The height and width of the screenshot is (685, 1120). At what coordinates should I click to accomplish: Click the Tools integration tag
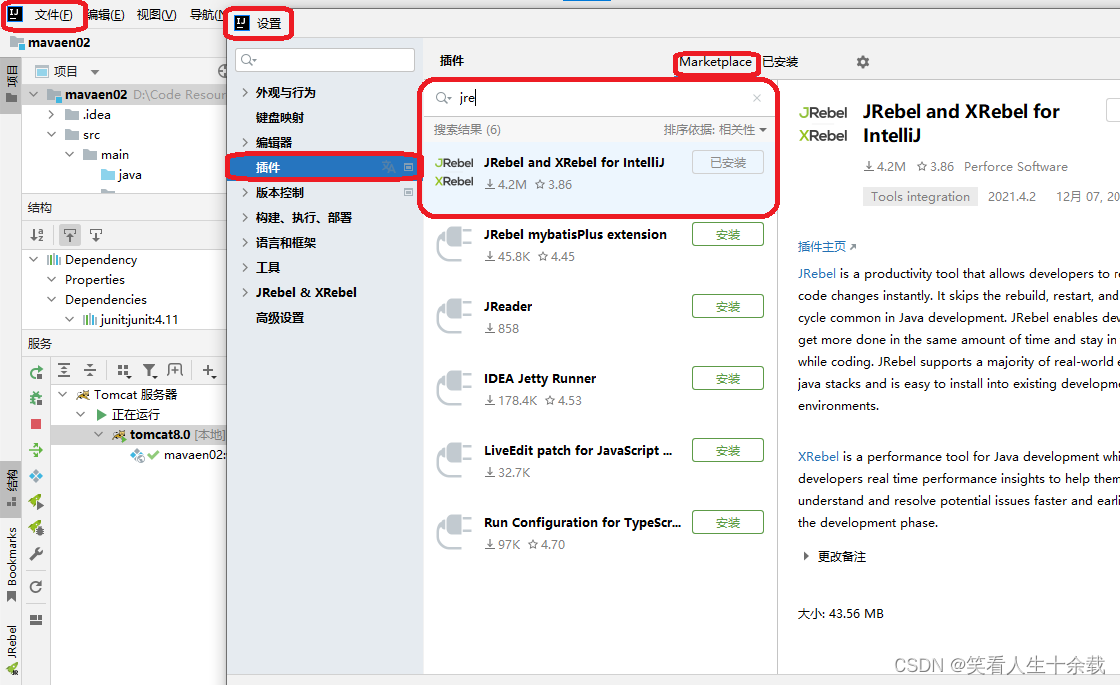click(x=920, y=196)
